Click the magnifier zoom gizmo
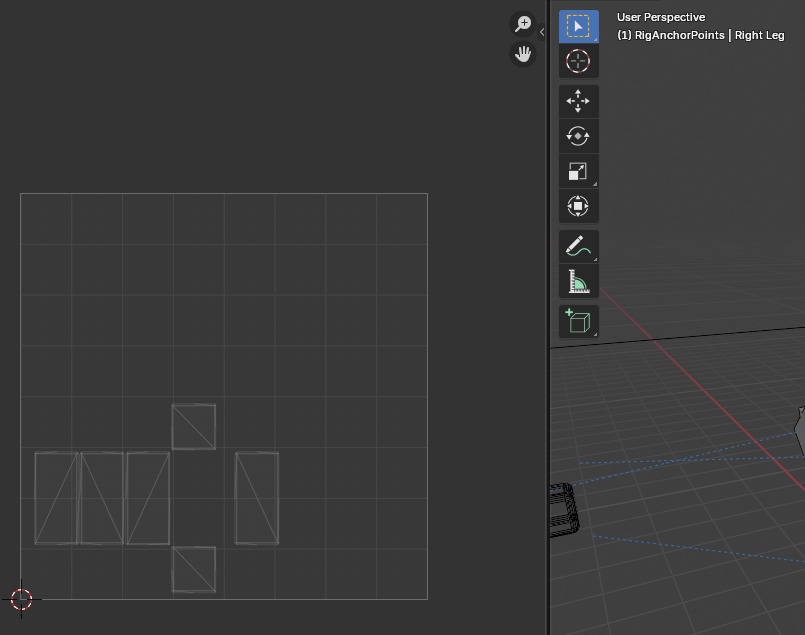Viewport: 805px width, 635px height. click(522, 21)
